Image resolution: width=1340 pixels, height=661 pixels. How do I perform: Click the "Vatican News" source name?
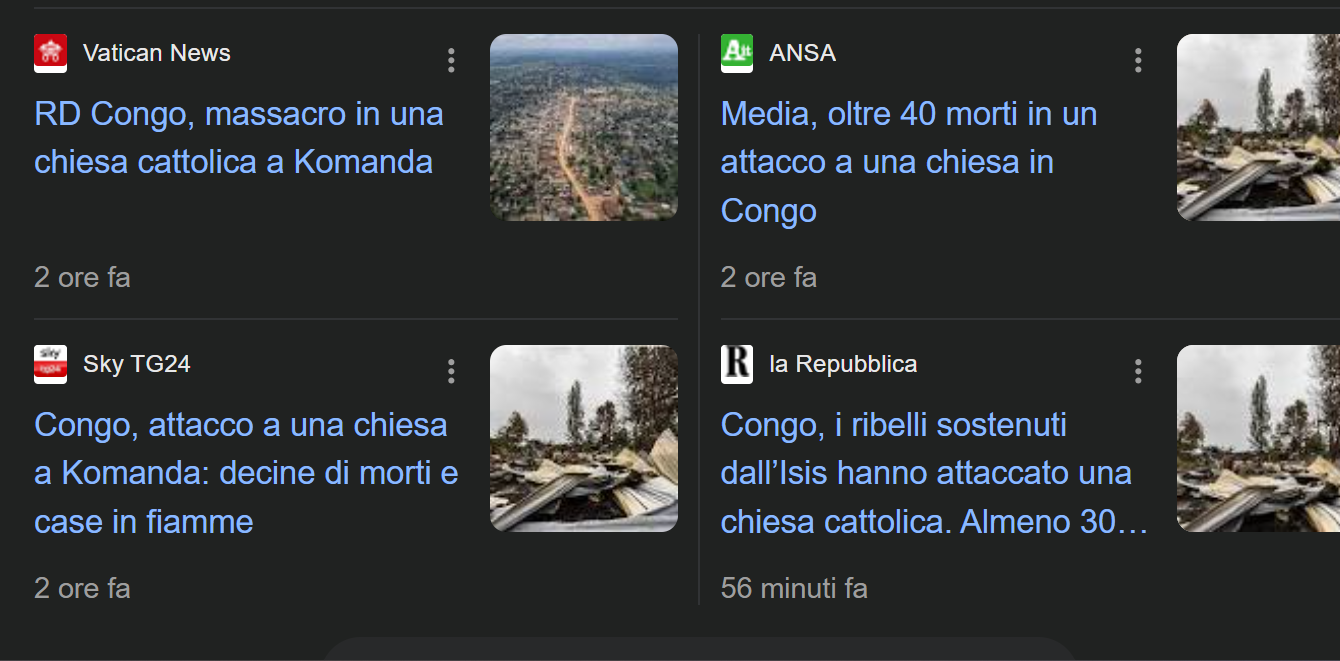pos(156,53)
